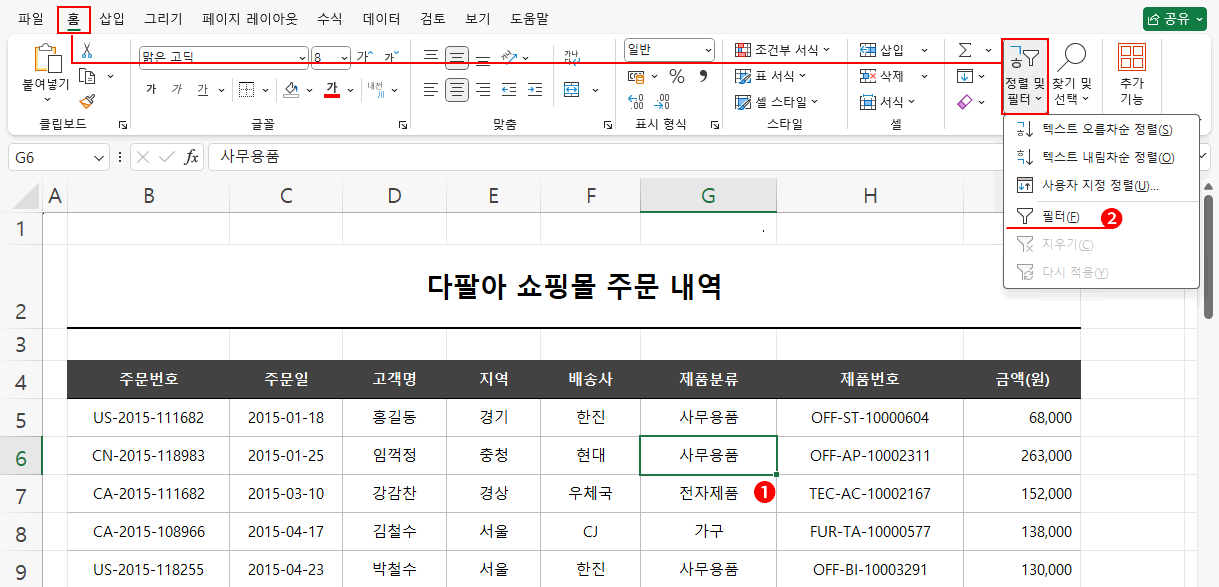Click the fill color paint bucket icon

[x=292, y=89]
